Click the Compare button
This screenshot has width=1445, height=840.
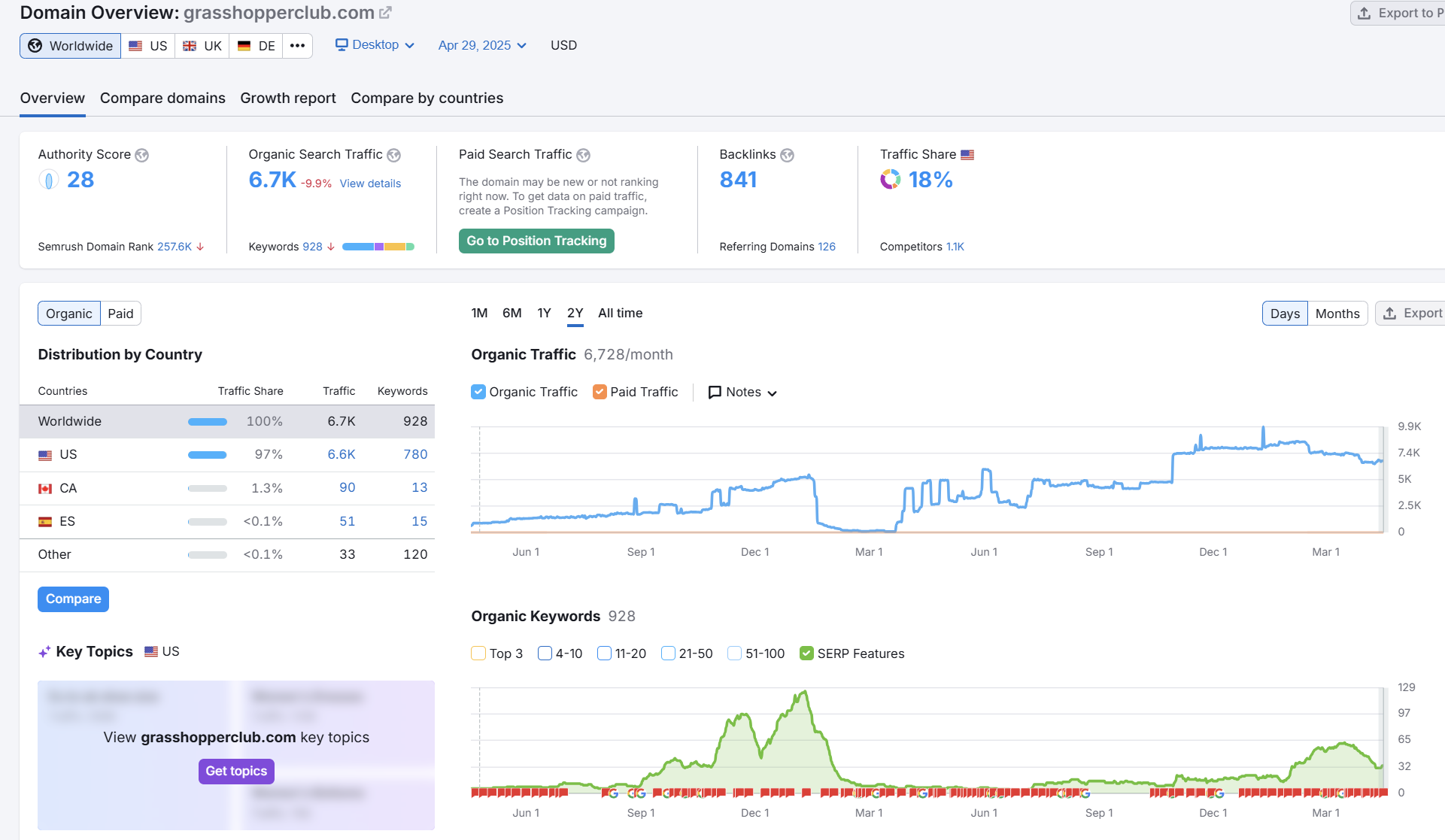(73, 599)
